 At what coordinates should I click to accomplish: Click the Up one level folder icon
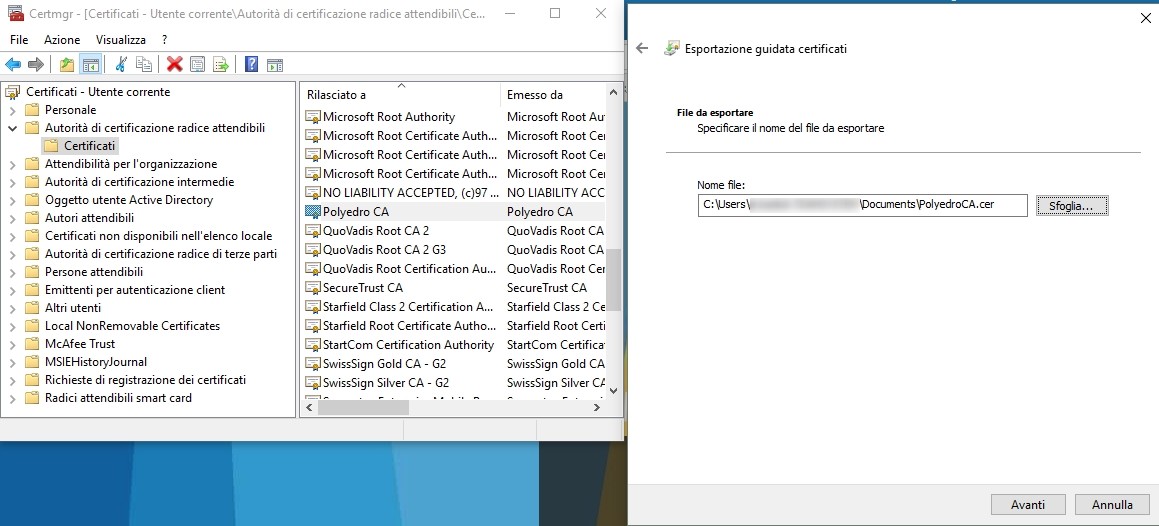(67, 65)
